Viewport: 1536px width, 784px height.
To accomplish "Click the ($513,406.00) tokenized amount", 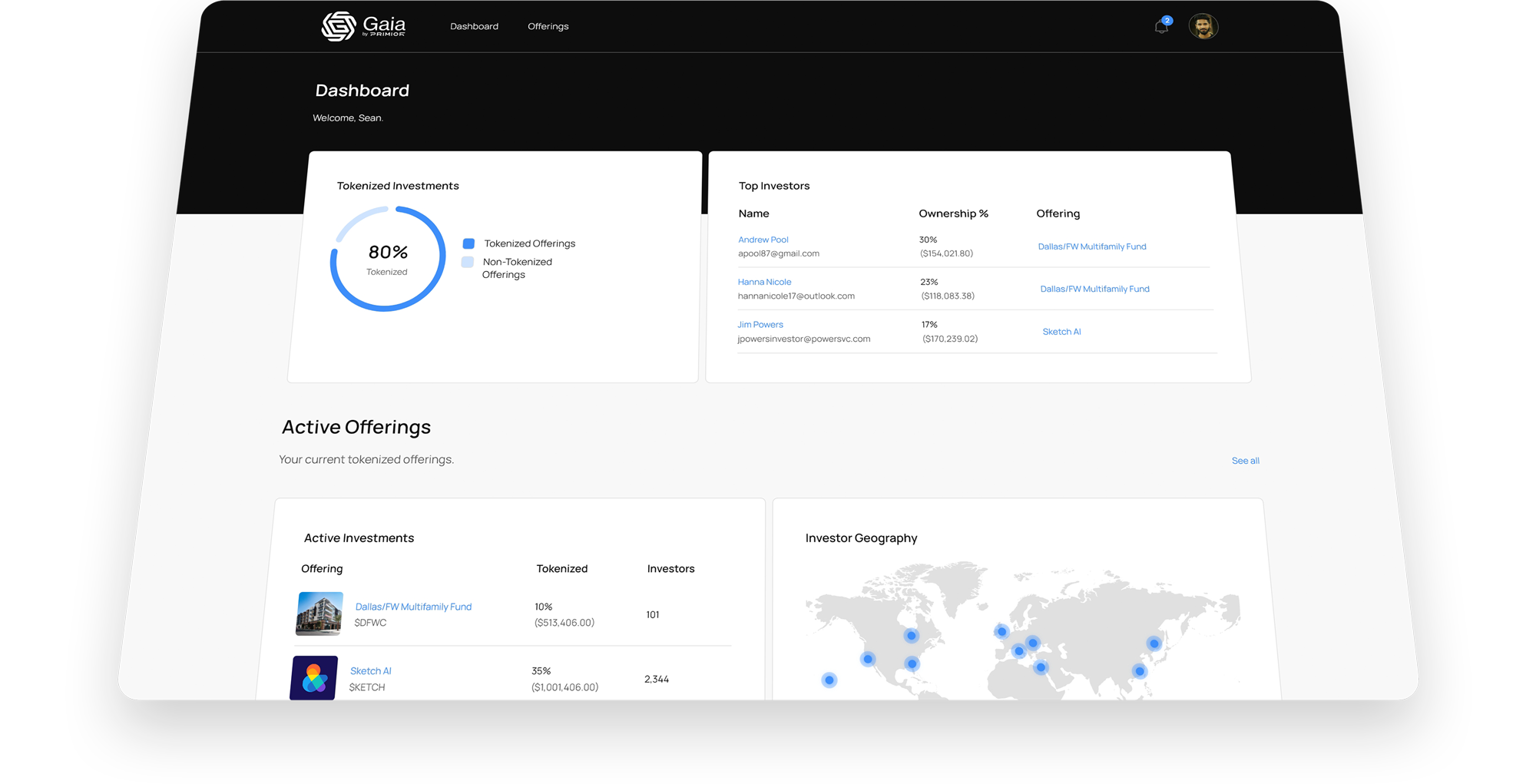I will tap(564, 623).
